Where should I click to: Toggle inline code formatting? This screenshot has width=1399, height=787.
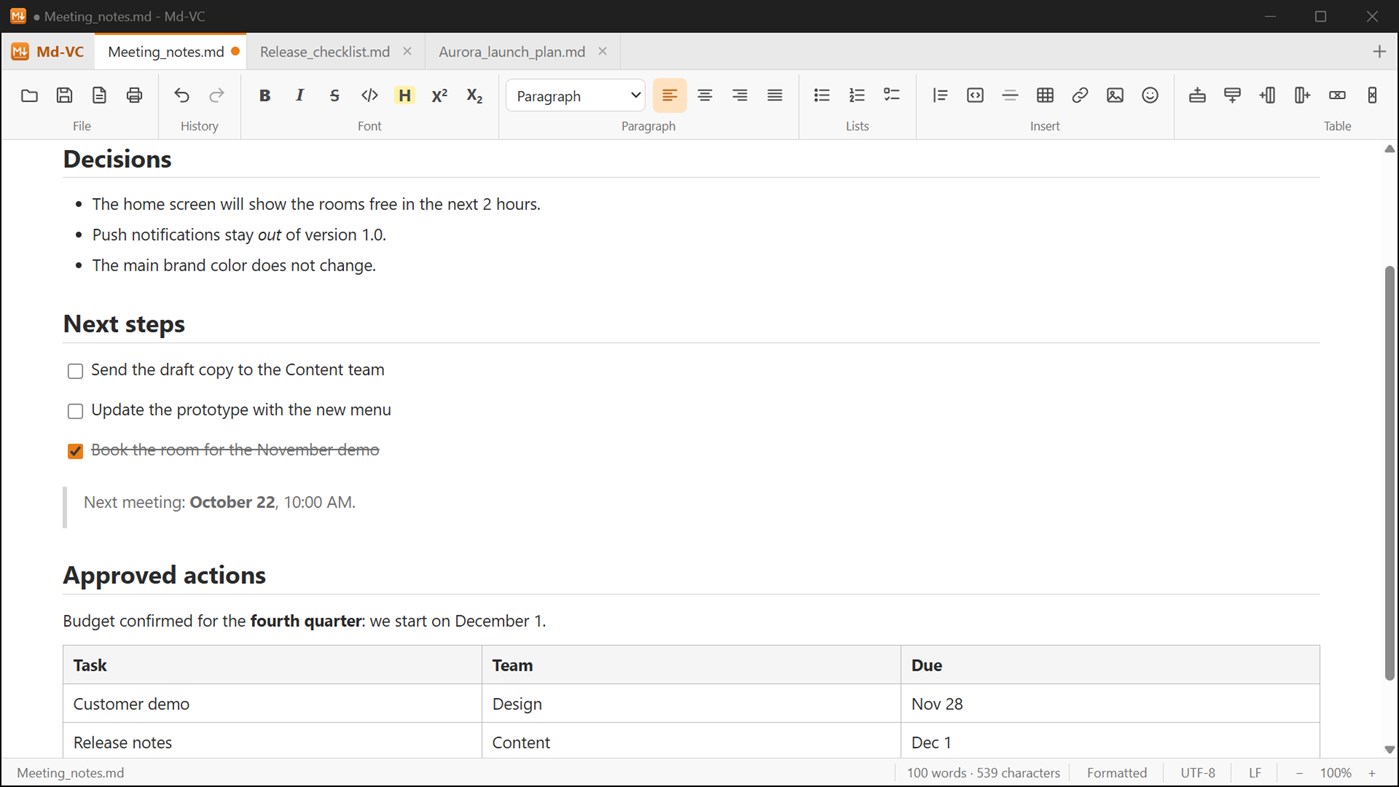369,95
